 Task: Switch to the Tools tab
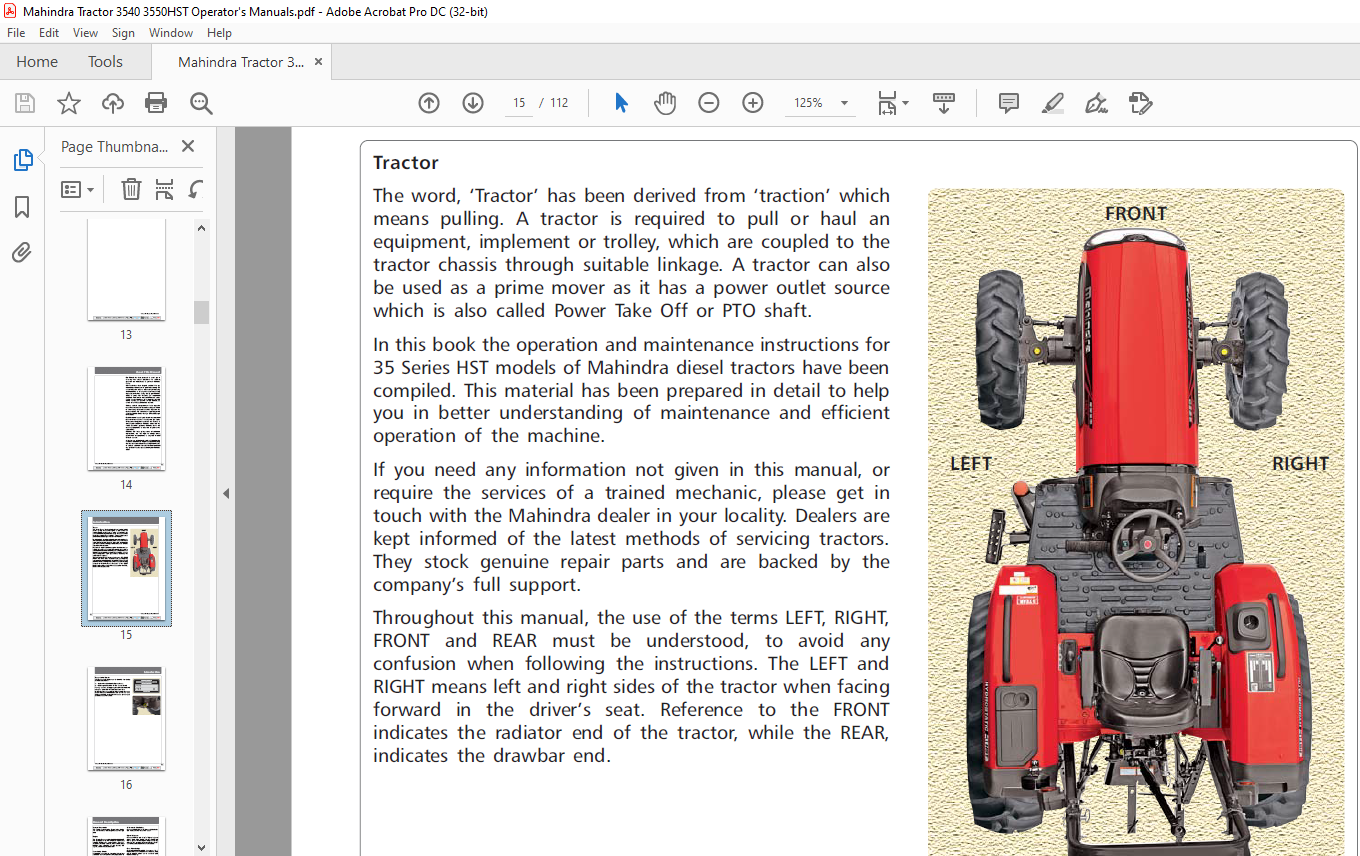pos(105,62)
